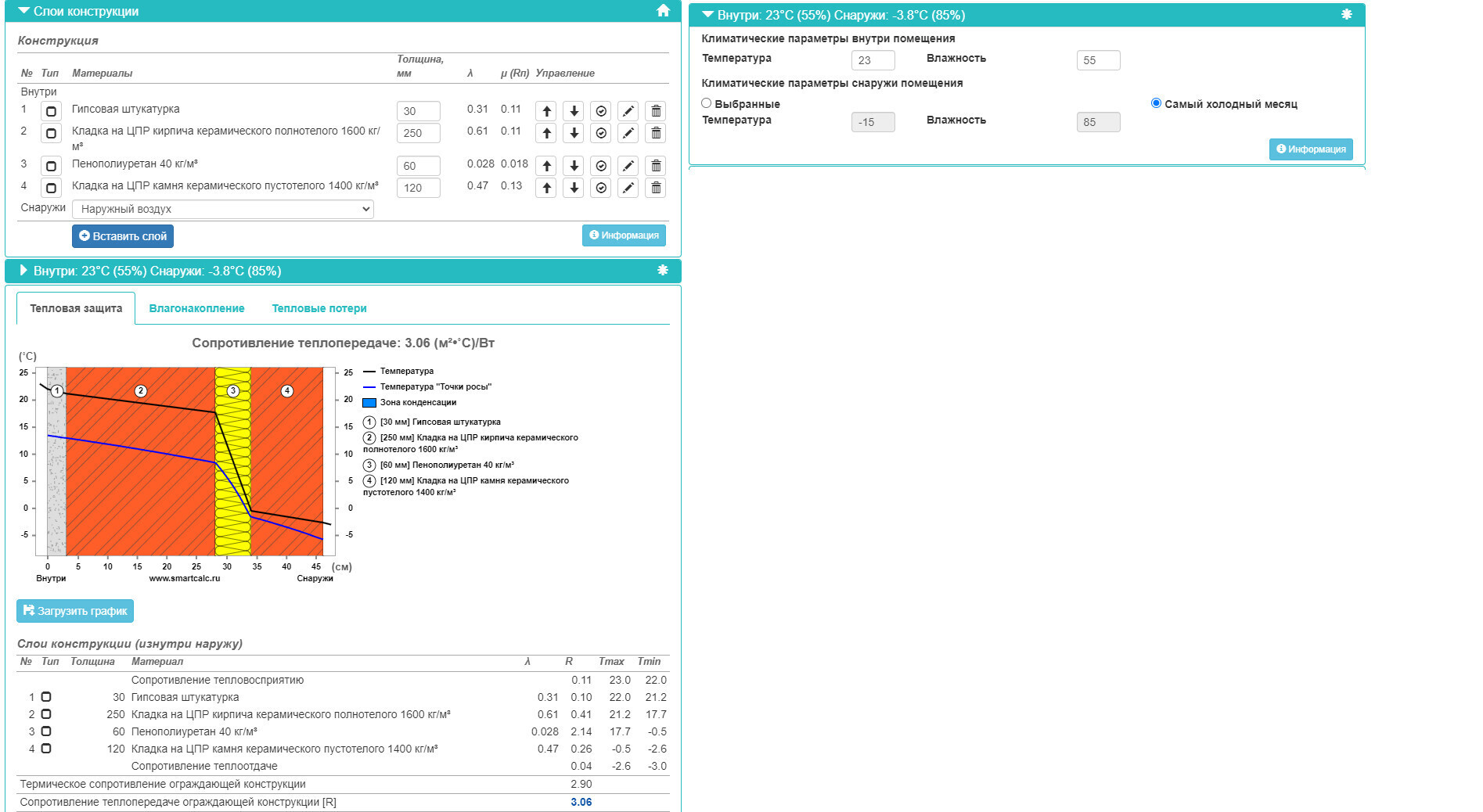Click snowflake icon in right climate panel header

point(1346,14)
